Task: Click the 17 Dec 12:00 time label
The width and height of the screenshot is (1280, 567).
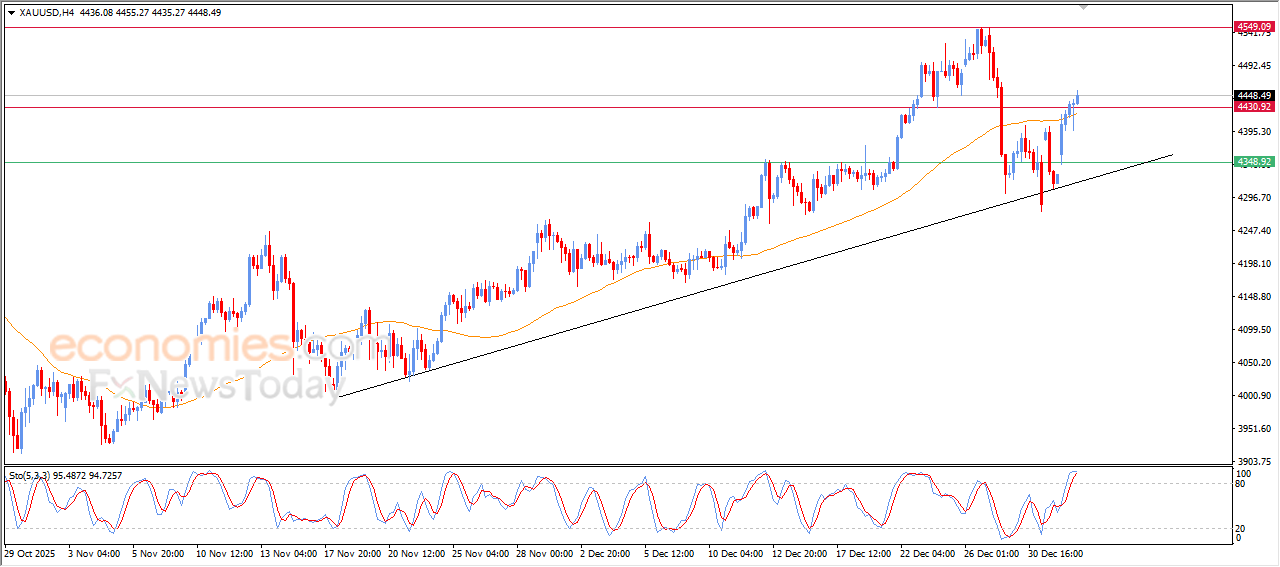Action: coord(865,553)
